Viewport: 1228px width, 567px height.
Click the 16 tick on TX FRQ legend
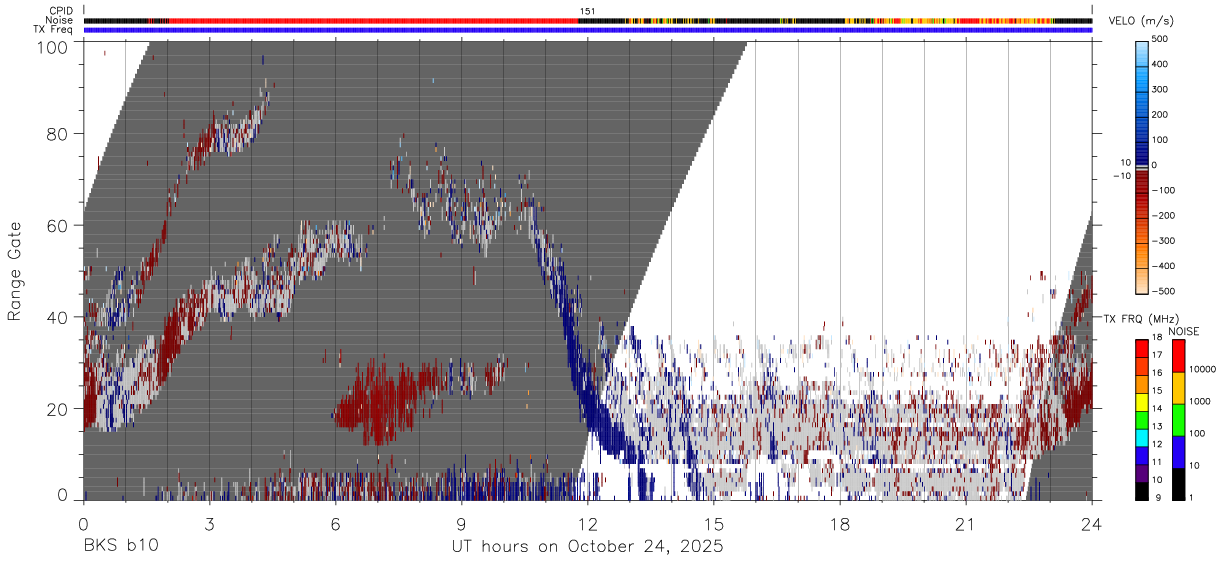point(1156,373)
